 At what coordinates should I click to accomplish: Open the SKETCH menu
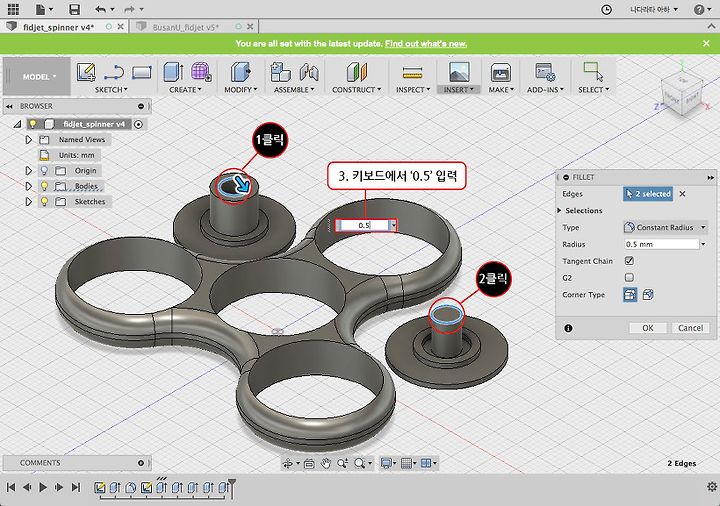click(x=111, y=90)
